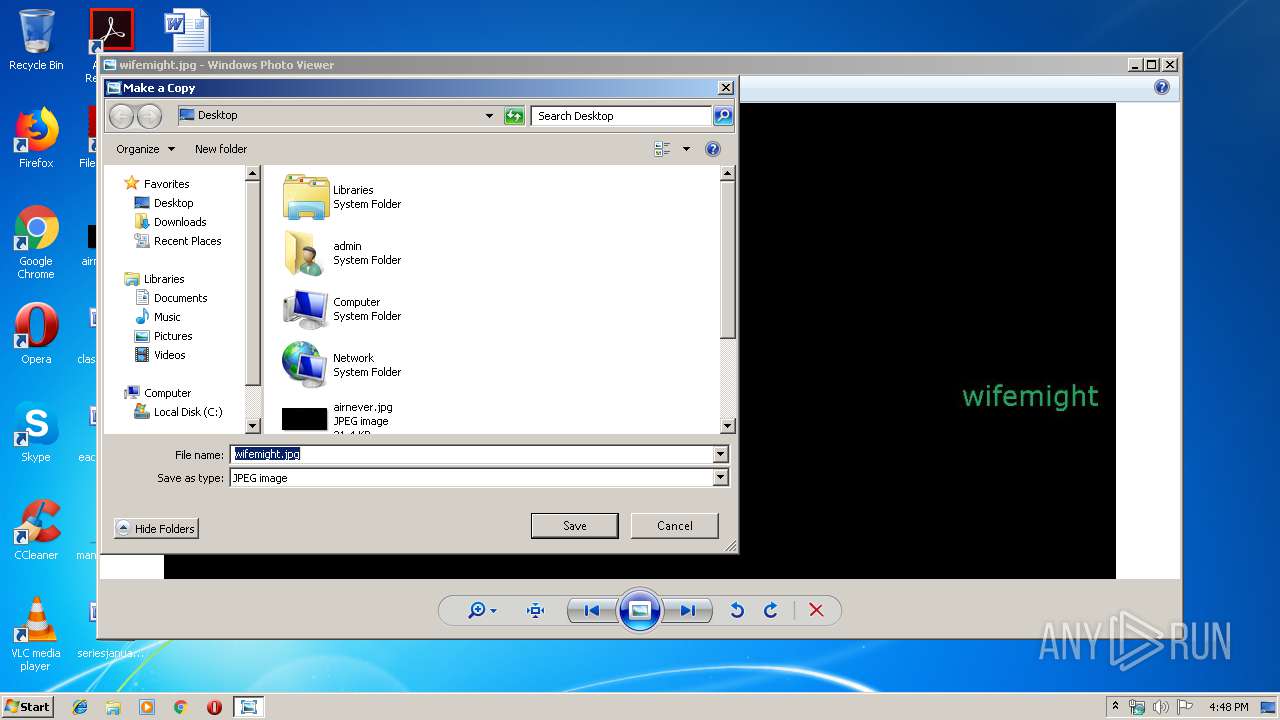Go to next photo in Photo Viewer

tap(688, 610)
